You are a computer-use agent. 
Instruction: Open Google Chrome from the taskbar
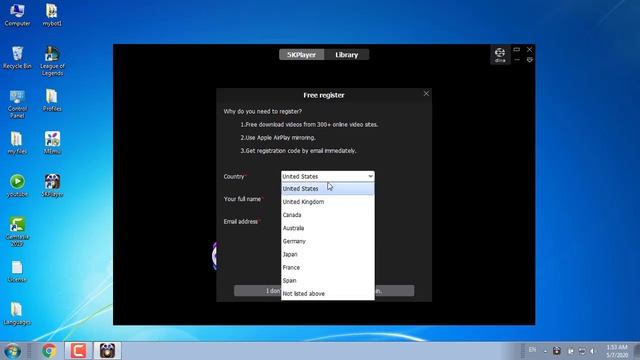(49, 351)
